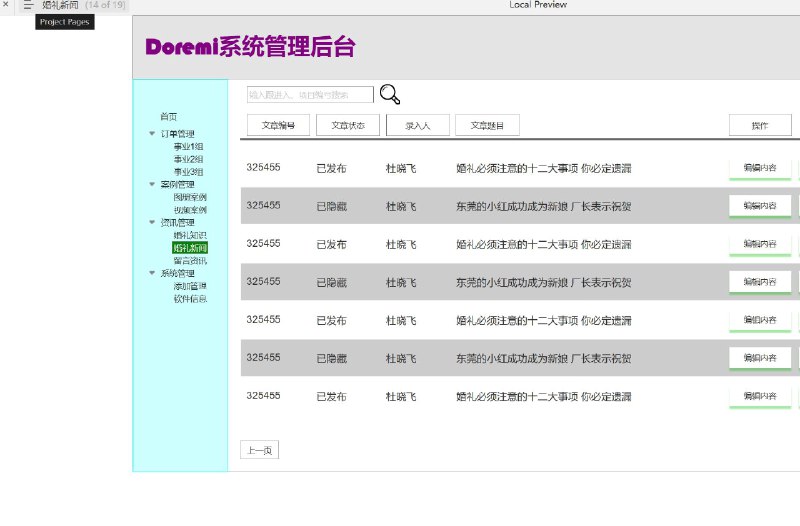Collapse the 订单管理 tree arrow
The width and height of the screenshot is (800, 526).
pos(152,134)
